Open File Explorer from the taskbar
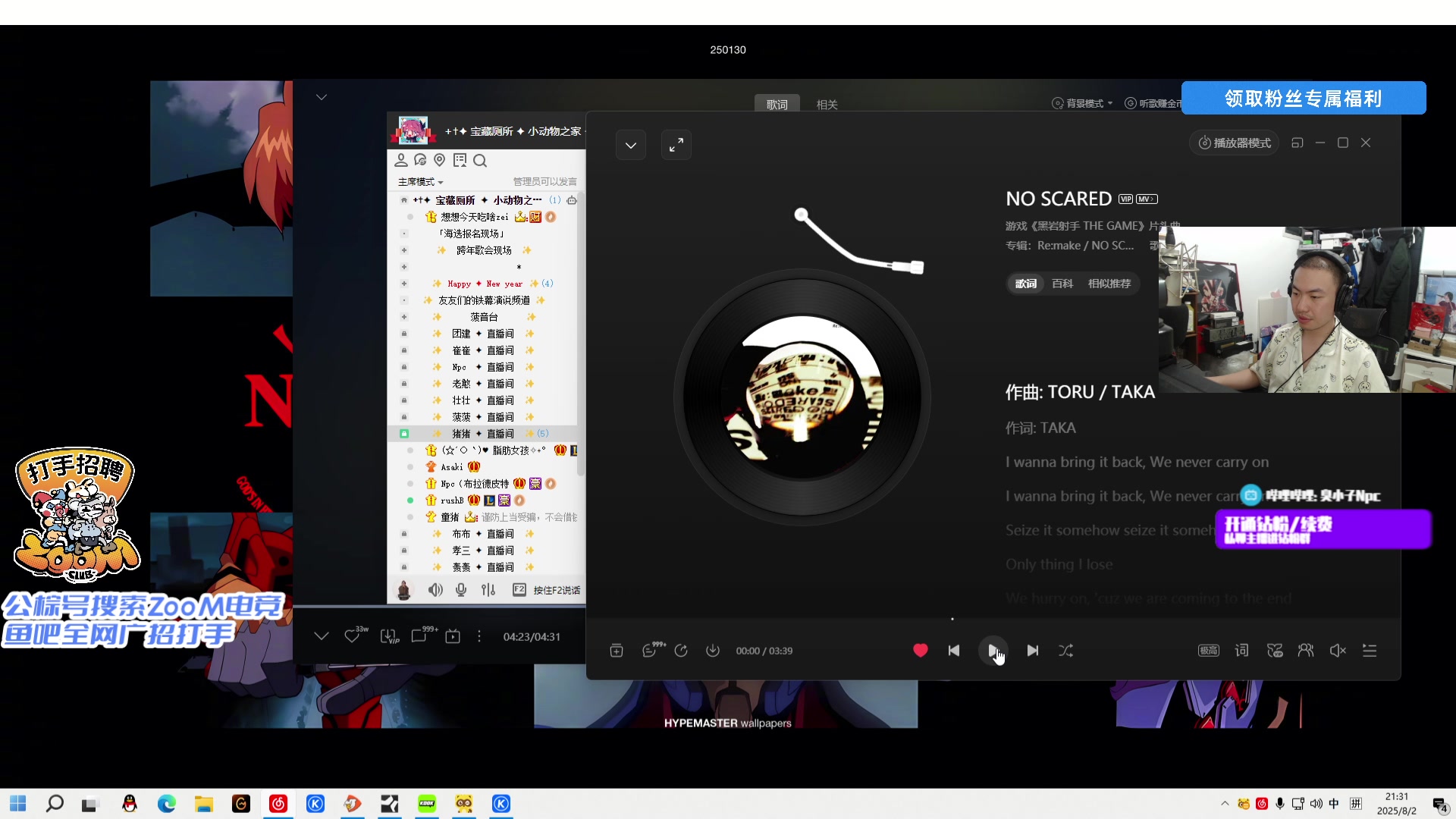Viewport: 1456px width, 819px height. click(203, 804)
